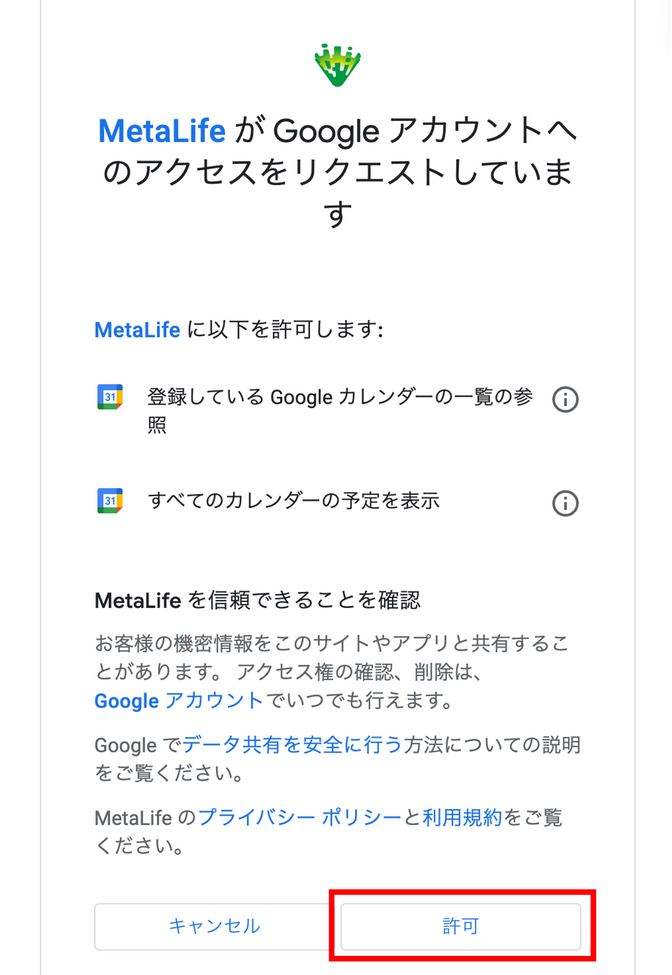Click the heading MetaLife を信頼できることを確認
Image resolution: width=672 pixels, height=975 pixels.
pos(257,600)
